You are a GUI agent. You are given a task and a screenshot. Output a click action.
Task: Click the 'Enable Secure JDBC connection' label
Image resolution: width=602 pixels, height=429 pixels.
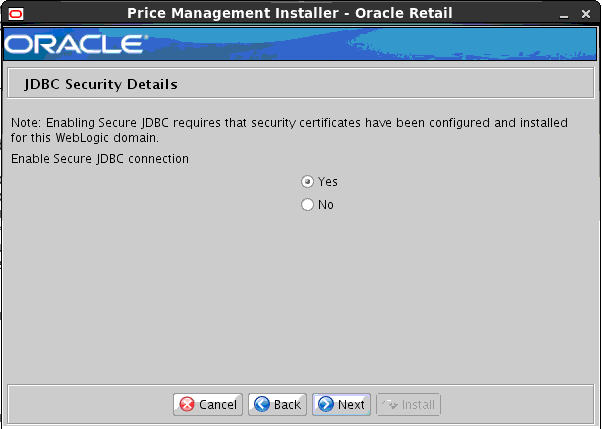pyautogui.click(x=100, y=159)
